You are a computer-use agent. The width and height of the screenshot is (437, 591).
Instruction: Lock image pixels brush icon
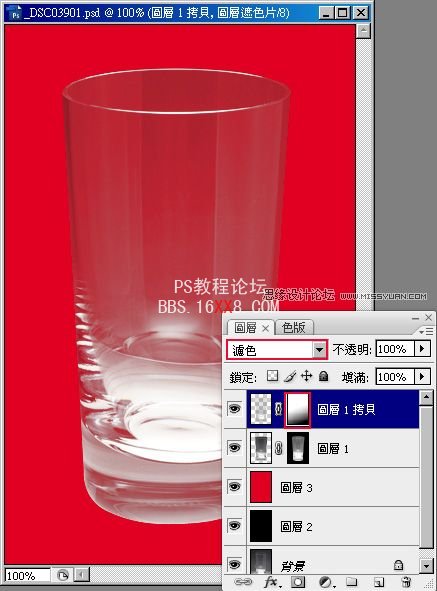coord(290,376)
